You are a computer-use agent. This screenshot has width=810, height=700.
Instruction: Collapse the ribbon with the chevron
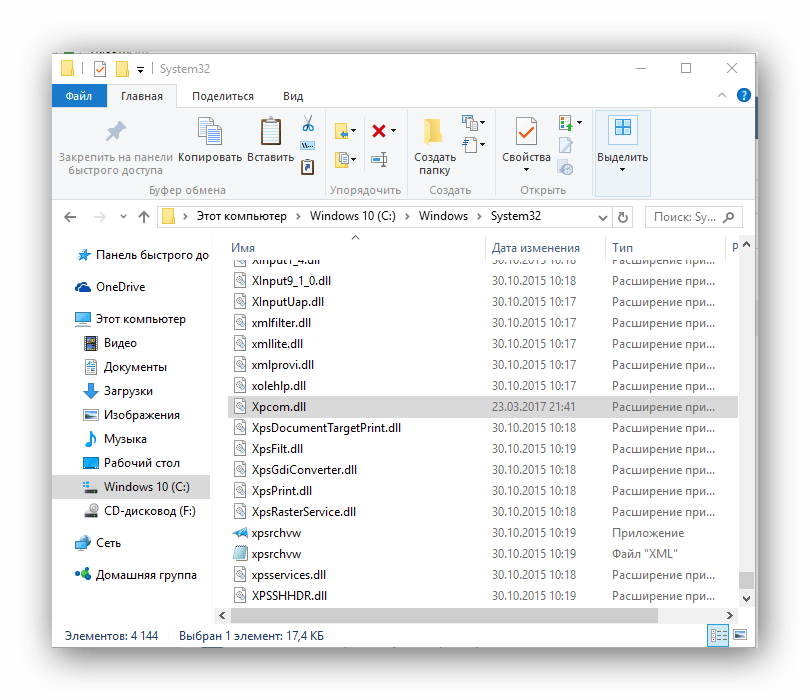(x=722, y=95)
